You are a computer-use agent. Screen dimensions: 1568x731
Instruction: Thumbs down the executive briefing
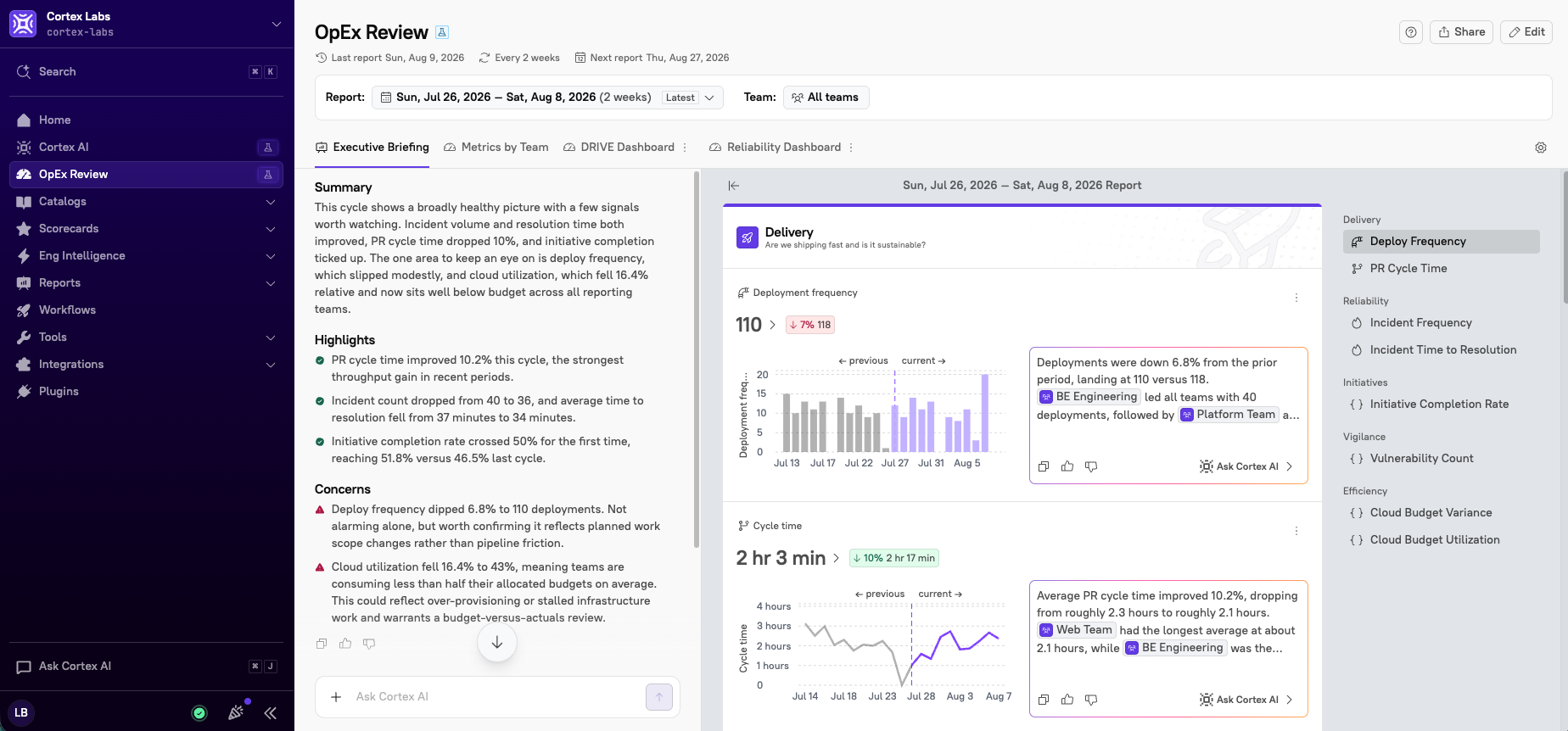[369, 644]
